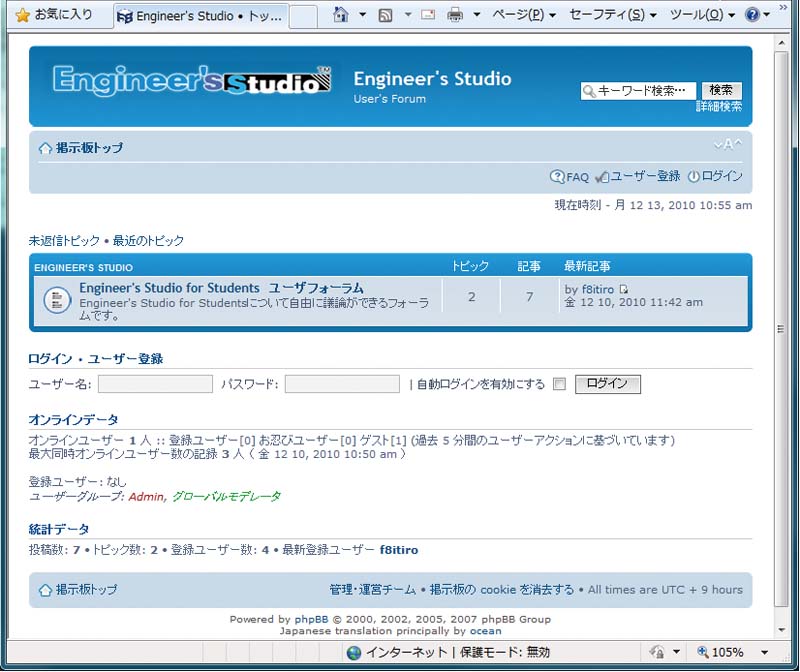Select the Engineer's Studio browser tab
Image resolution: width=800 pixels, height=672 pixels.
coord(200,16)
